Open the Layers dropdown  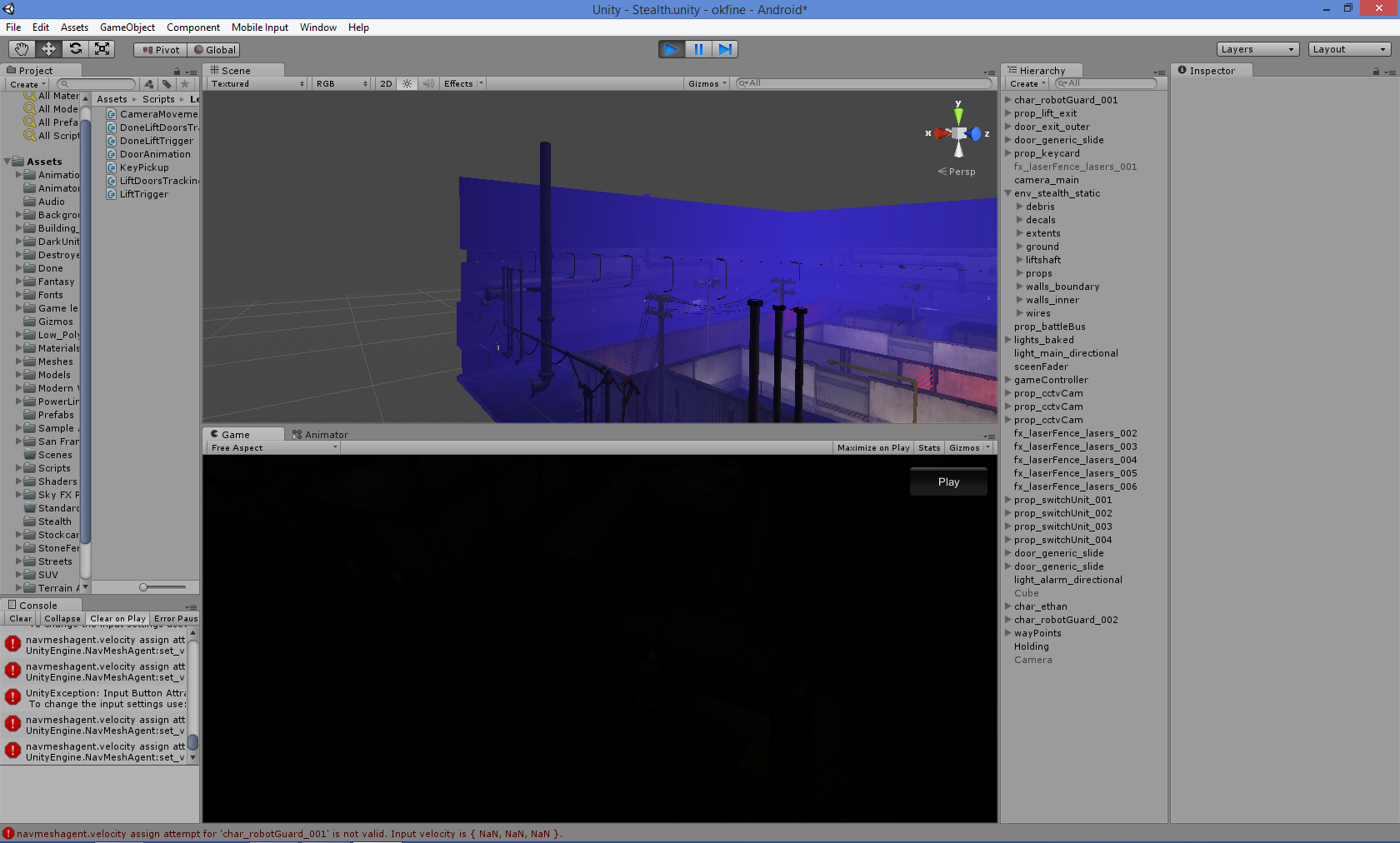coord(1257,49)
